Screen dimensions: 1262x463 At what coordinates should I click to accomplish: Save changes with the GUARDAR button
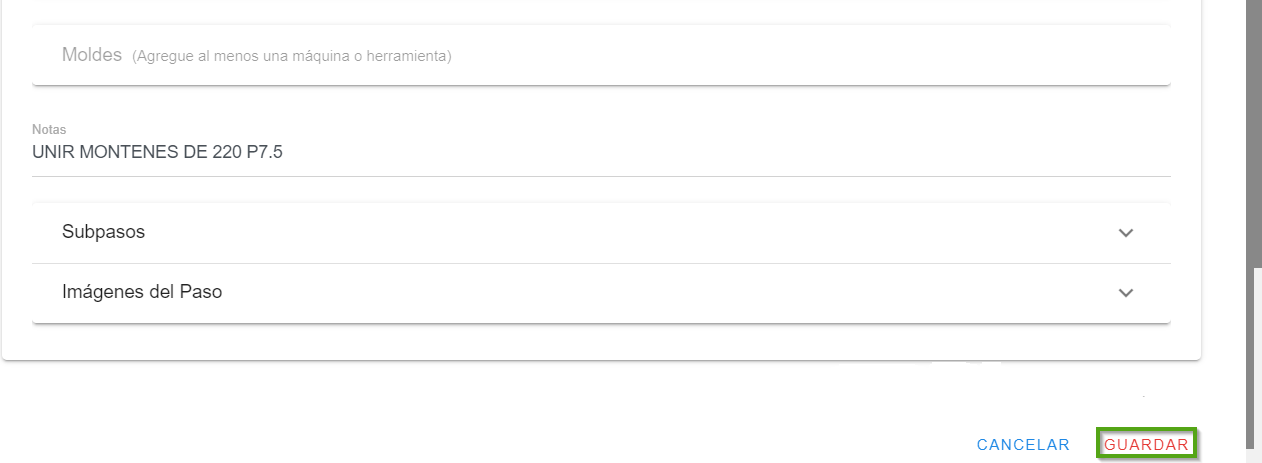tap(1147, 445)
